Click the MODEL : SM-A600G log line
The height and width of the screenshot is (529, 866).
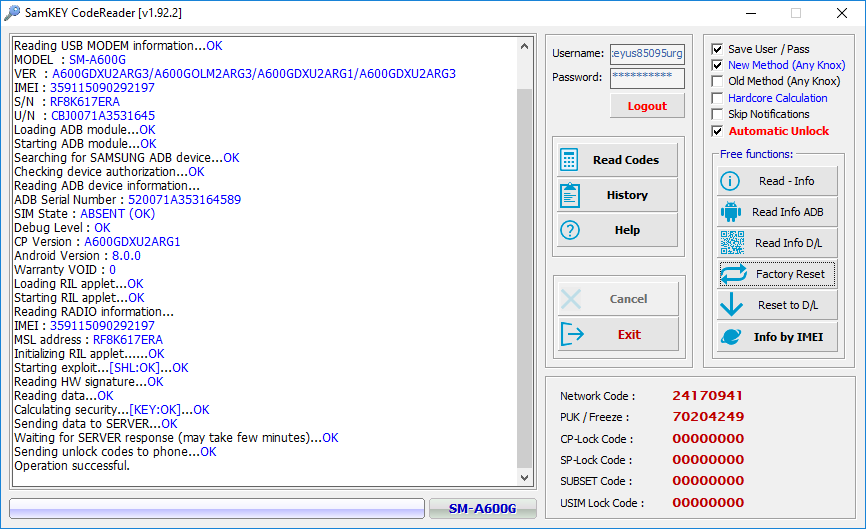coord(70,60)
